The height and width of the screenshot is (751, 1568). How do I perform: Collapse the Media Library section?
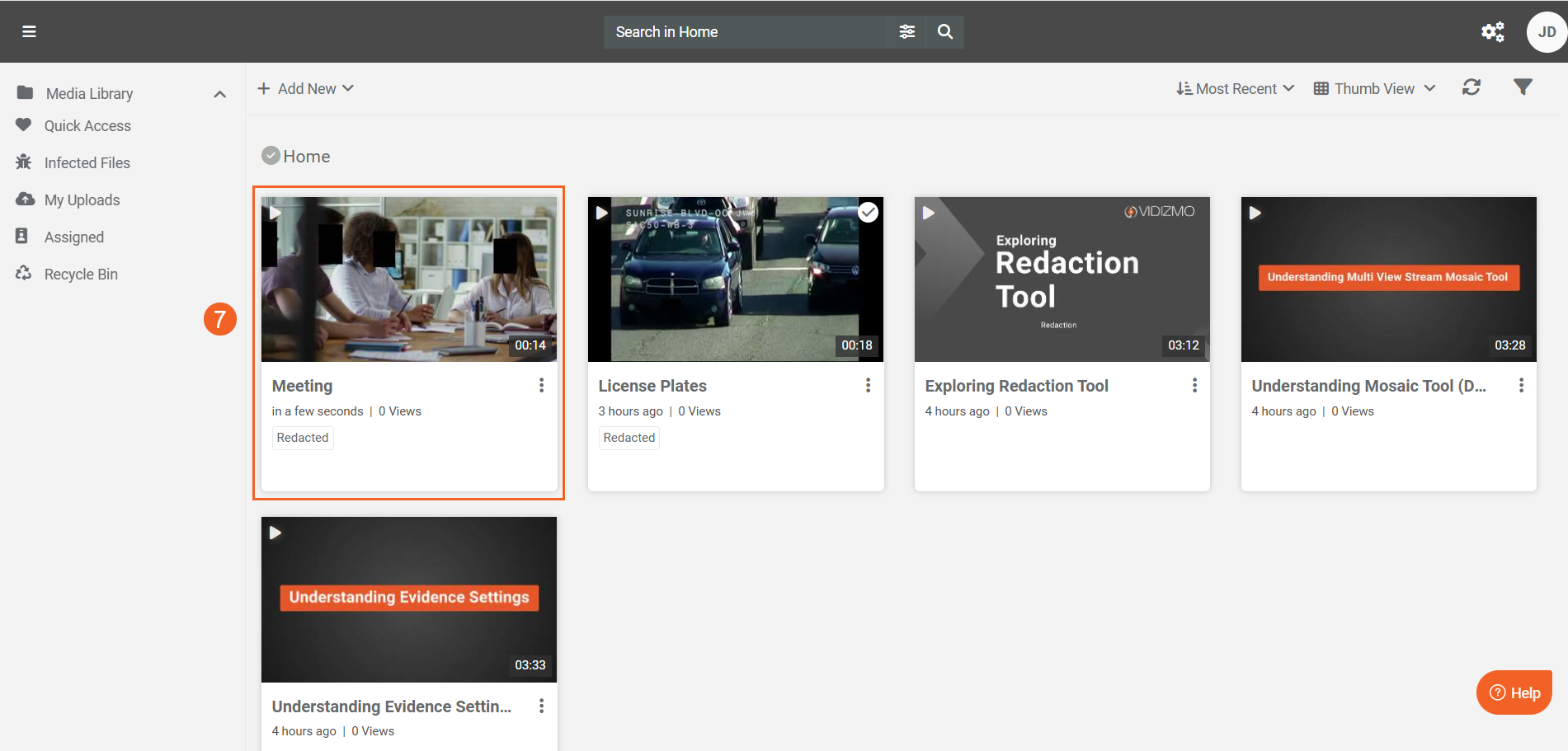[x=219, y=94]
